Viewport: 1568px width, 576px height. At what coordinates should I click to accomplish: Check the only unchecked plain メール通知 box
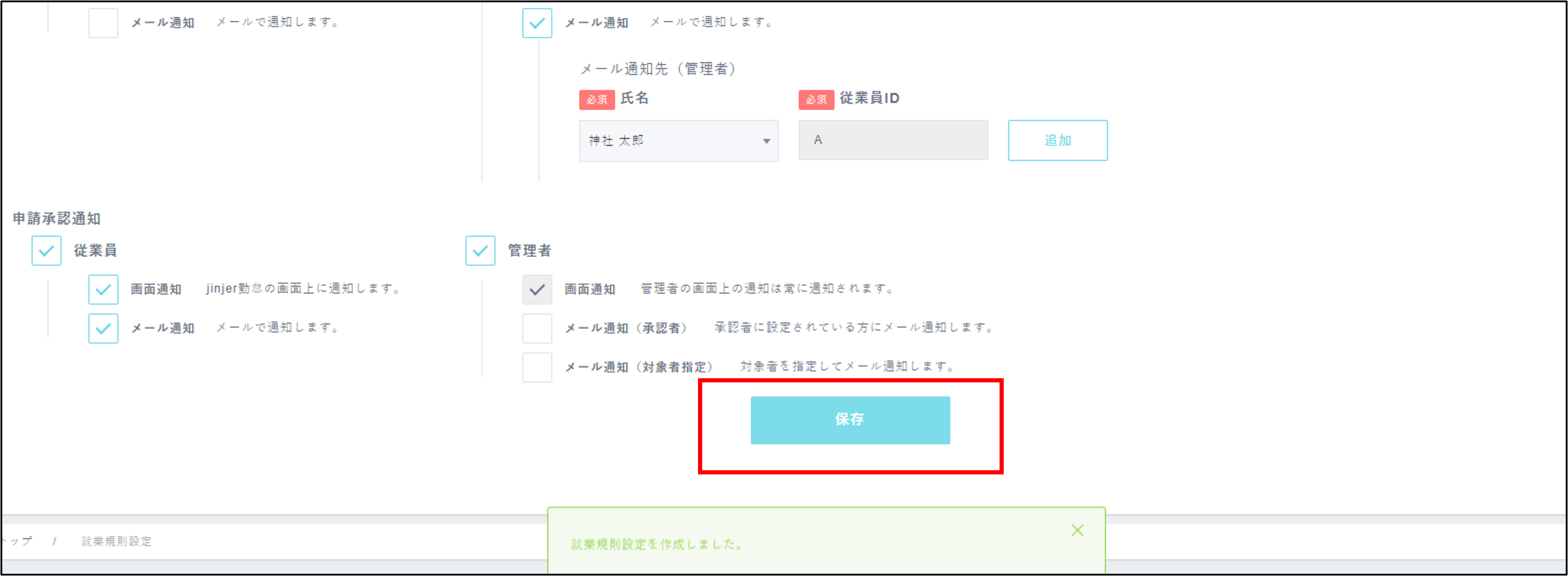pyautogui.click(x=103, y=23)
